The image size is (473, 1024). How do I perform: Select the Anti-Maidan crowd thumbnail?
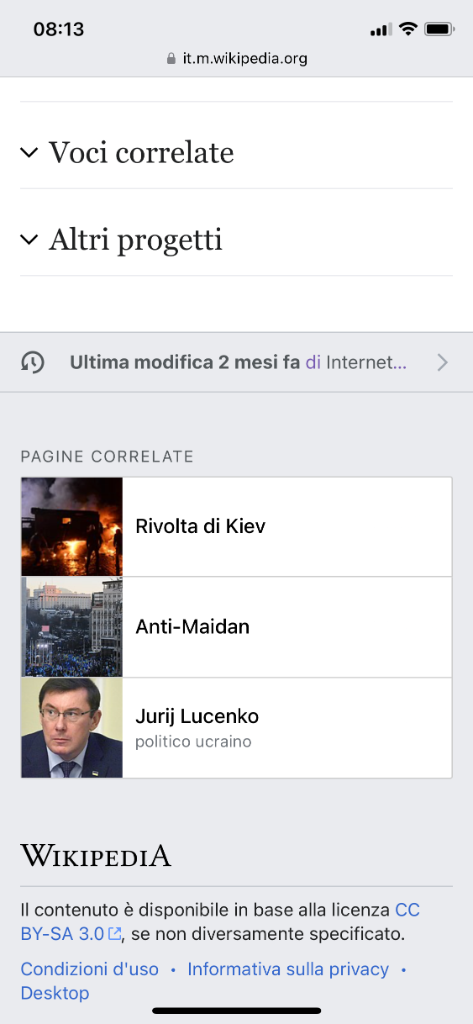pos(72,627)
